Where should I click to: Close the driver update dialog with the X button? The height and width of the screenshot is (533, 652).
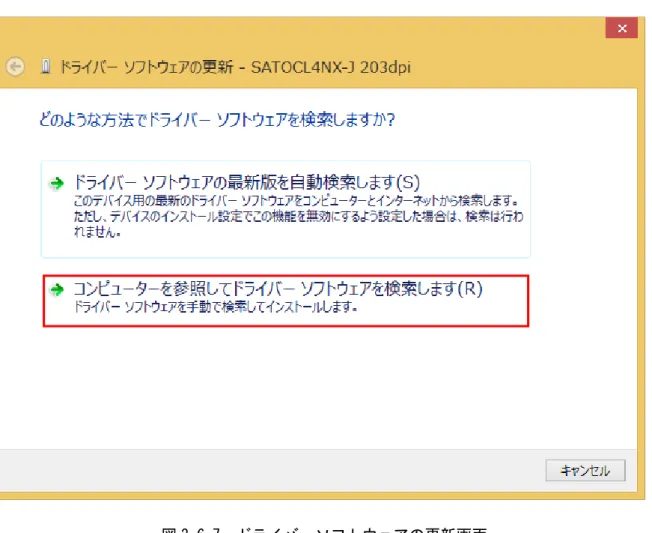click(x=622, y=28)
